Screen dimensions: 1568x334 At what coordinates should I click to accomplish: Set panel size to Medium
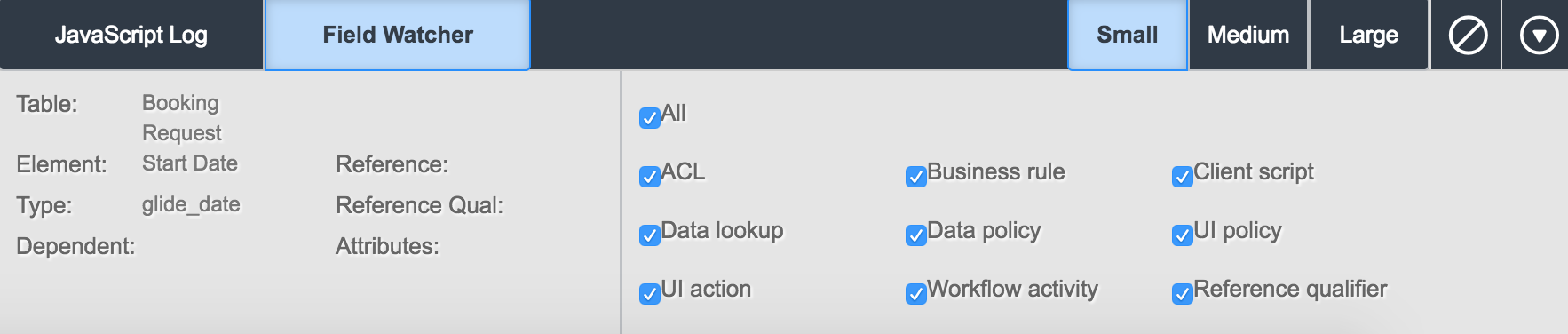click(1248, 35)
